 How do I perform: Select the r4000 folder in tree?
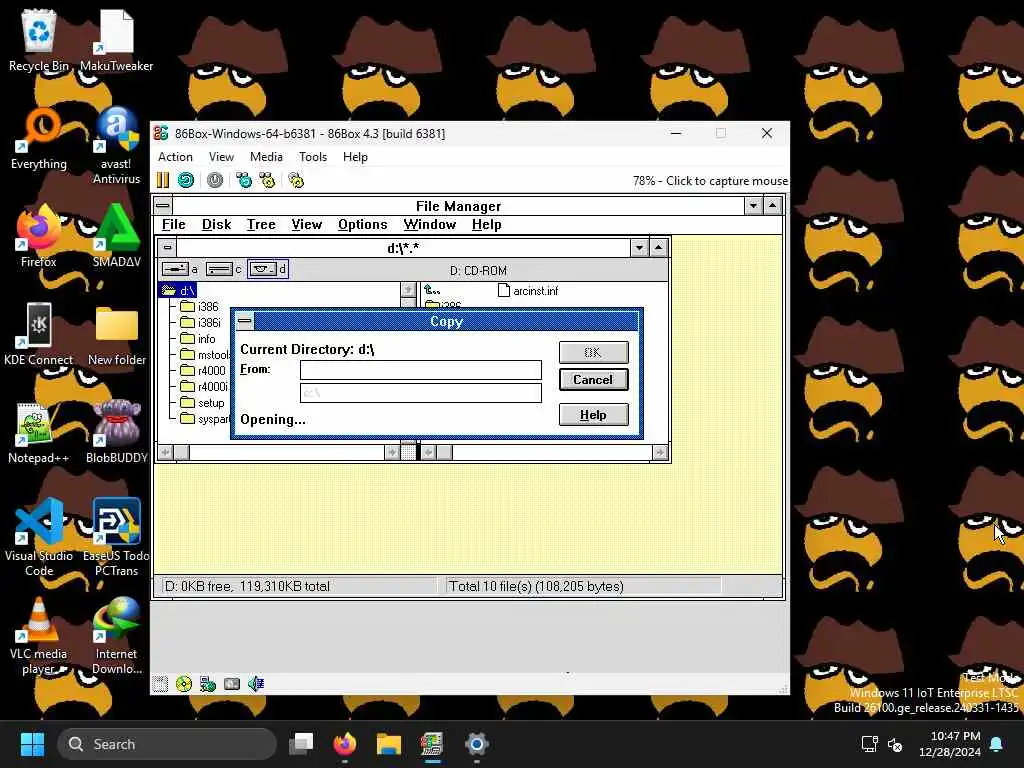[x=203, y=370]
